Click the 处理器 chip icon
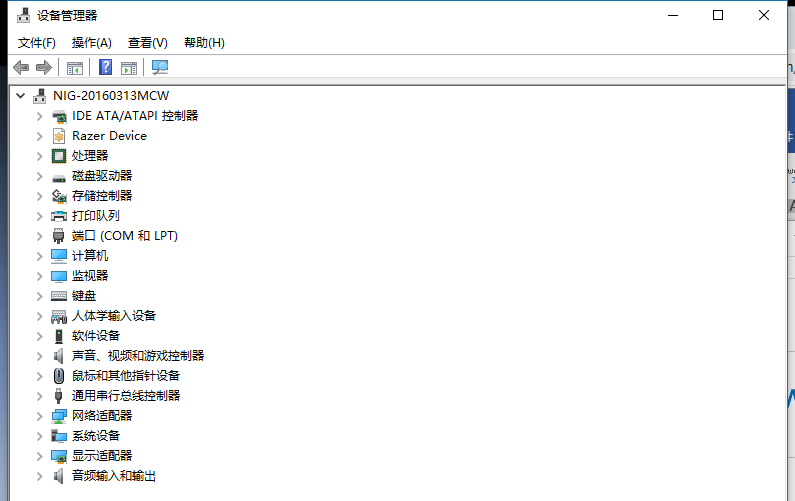The height and width of the screenshot is (501, 795). tap(59, 156)
